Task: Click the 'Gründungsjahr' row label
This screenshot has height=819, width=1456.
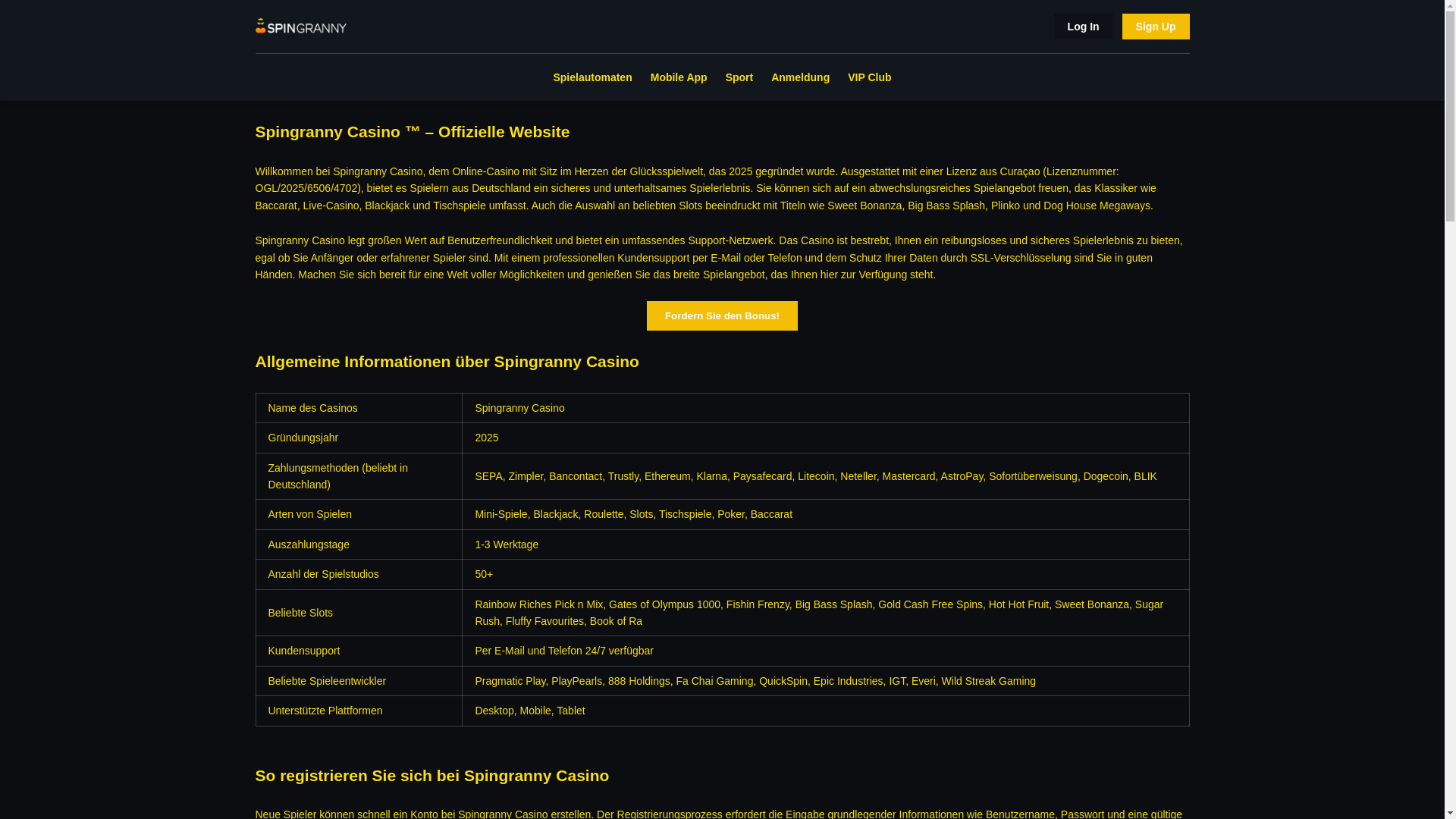Action: point(303,438)
